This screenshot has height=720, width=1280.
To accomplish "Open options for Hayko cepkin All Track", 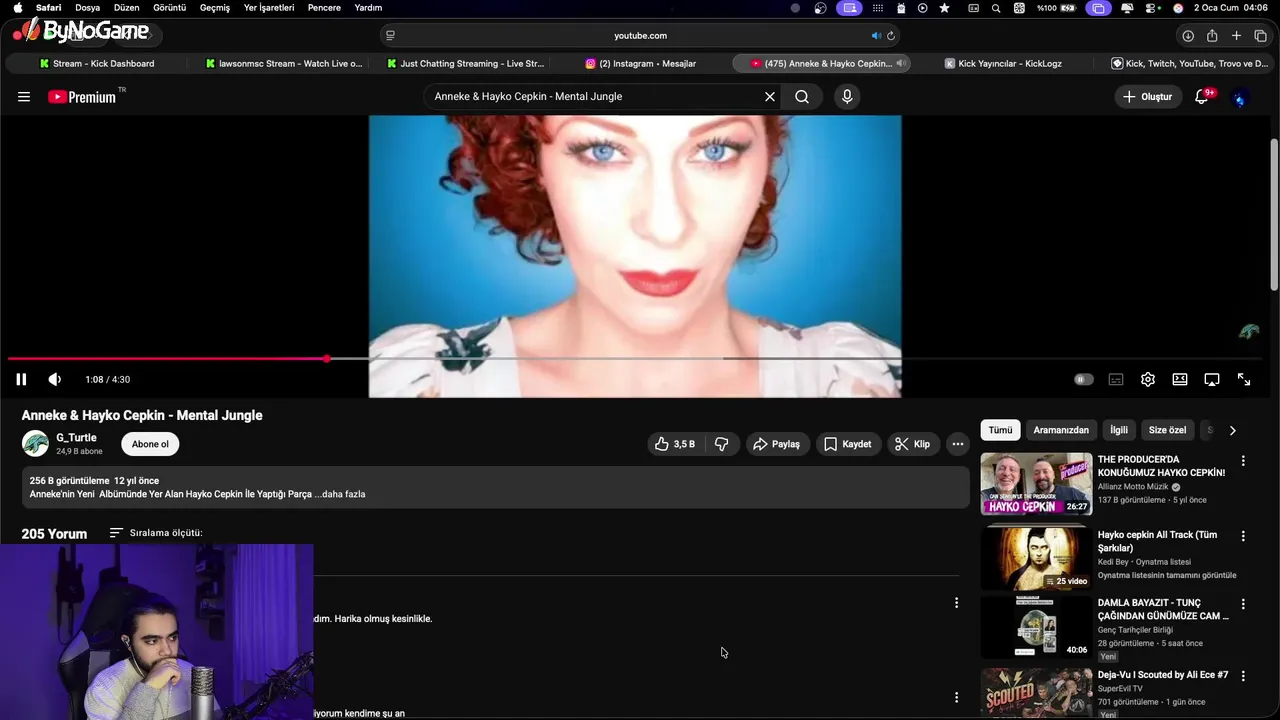I will [x=1243, y=536].
